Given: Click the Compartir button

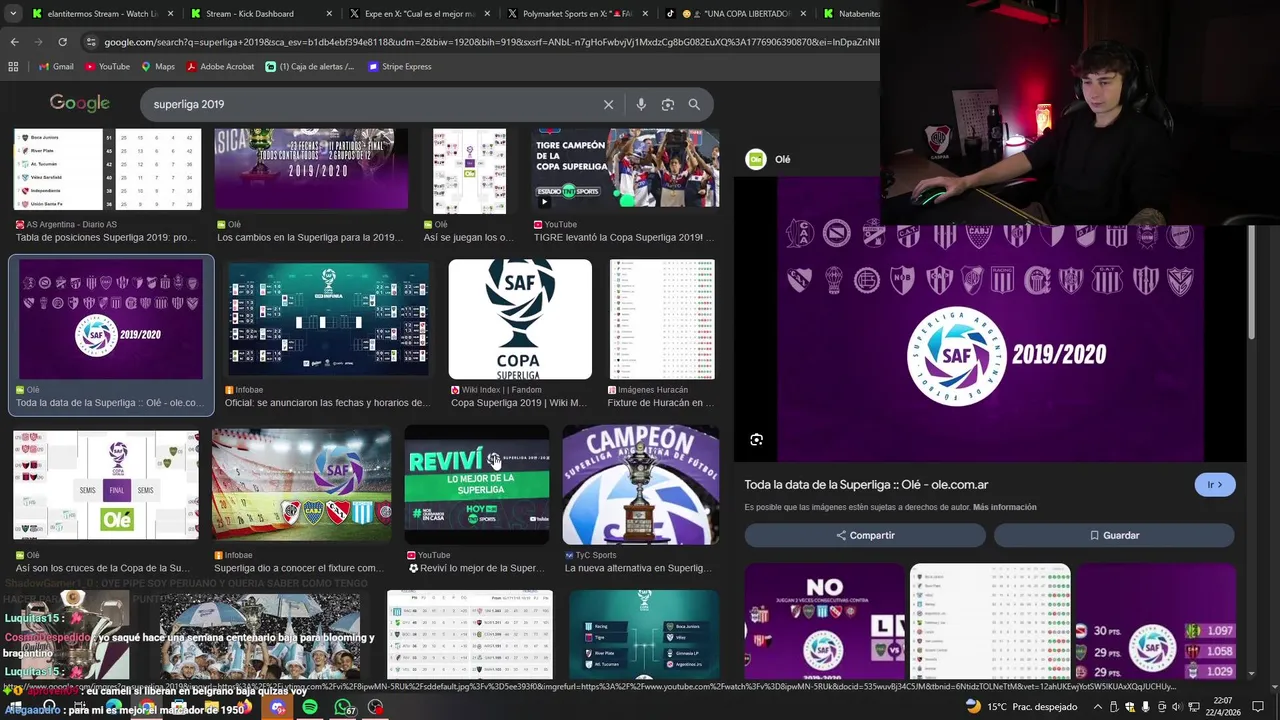Looking at the screenshot, I should (x=865, y=535).
